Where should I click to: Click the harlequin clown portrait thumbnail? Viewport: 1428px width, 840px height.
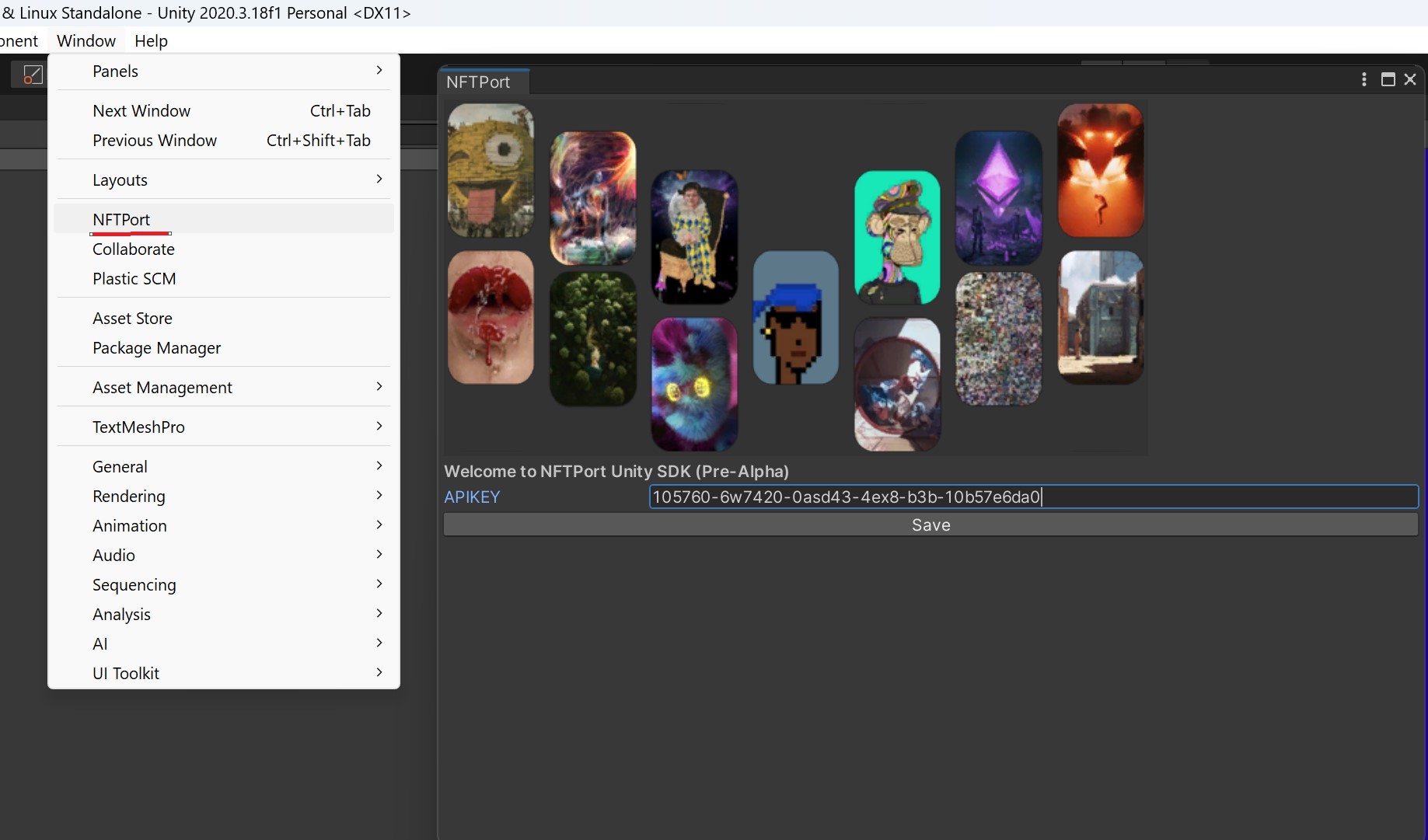(694, 237)
